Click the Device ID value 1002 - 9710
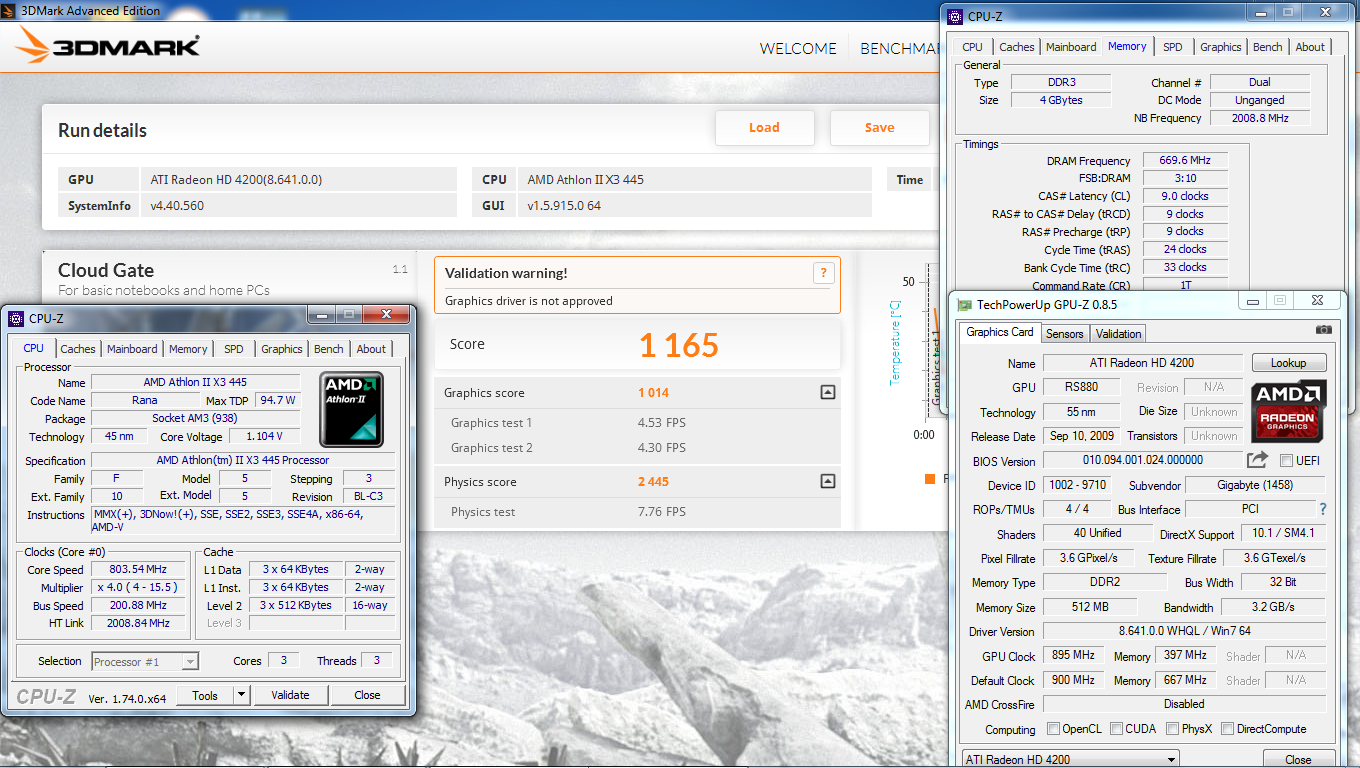Viewport: 1360px width, 768px height. point(1075,485)
